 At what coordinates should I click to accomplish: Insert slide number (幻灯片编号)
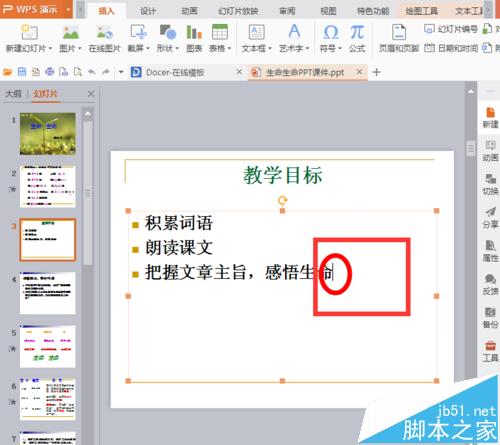(x=451, y=29)
